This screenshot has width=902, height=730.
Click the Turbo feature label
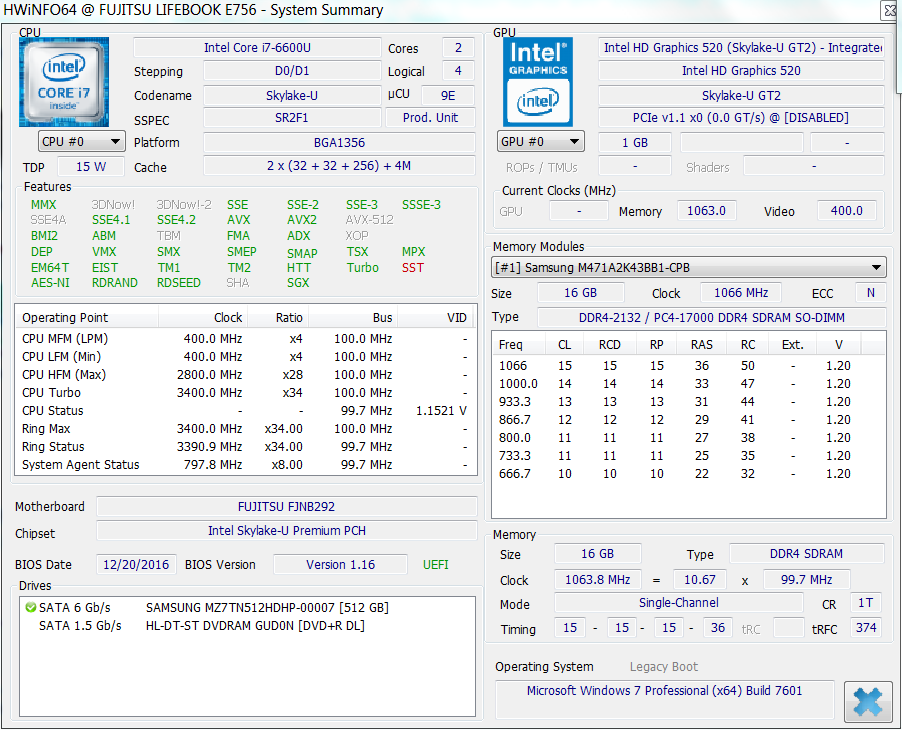362,268
